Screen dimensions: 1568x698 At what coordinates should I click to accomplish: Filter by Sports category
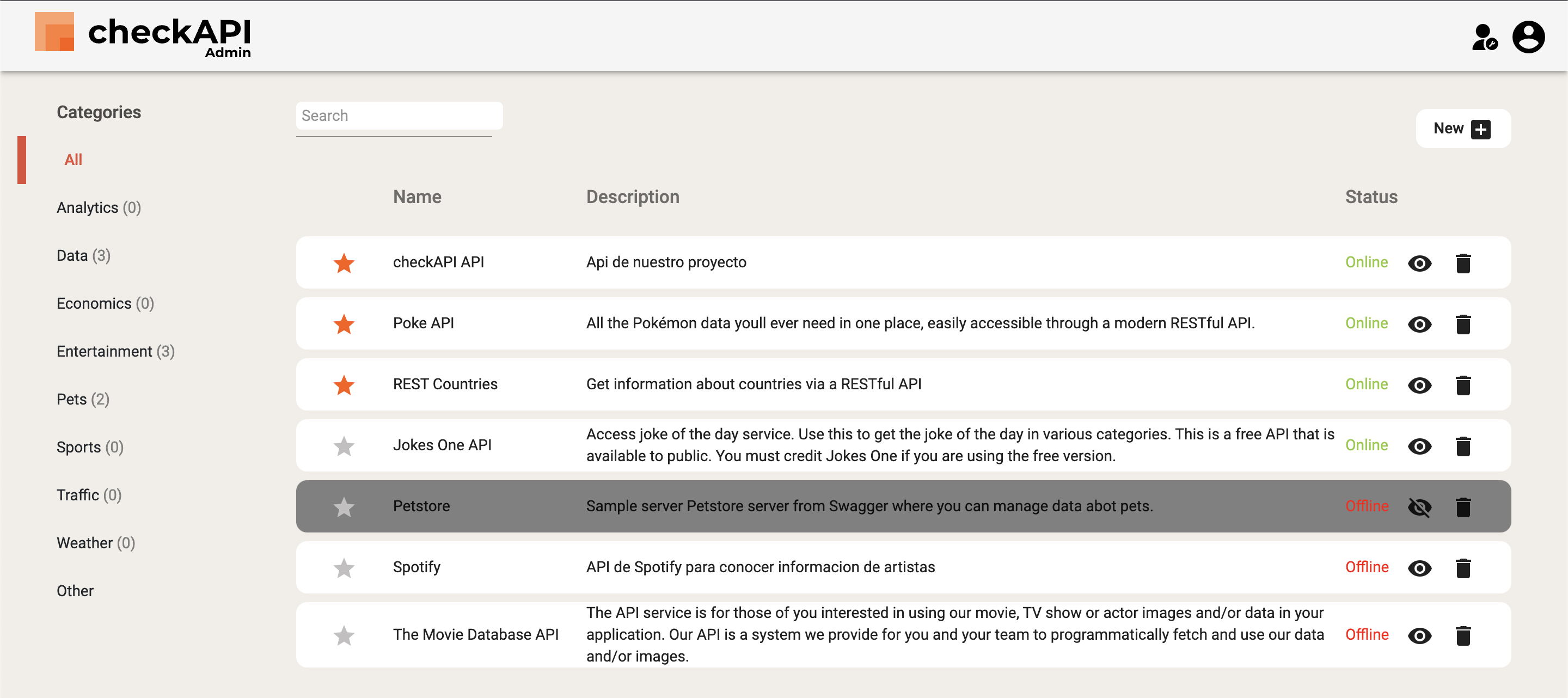[x=90, y=448]
